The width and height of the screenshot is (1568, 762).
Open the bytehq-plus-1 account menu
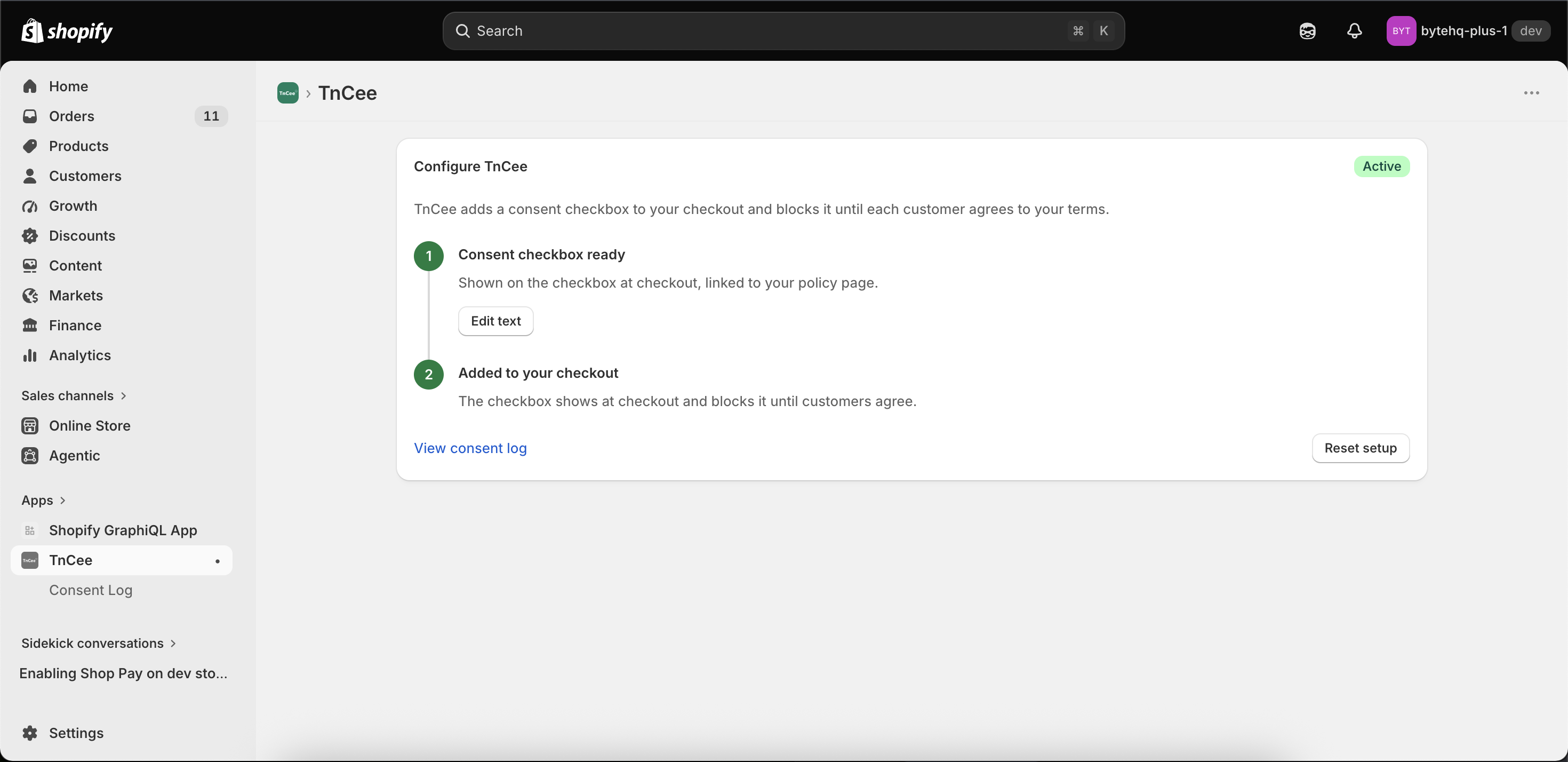click(x=1468, y=31)
